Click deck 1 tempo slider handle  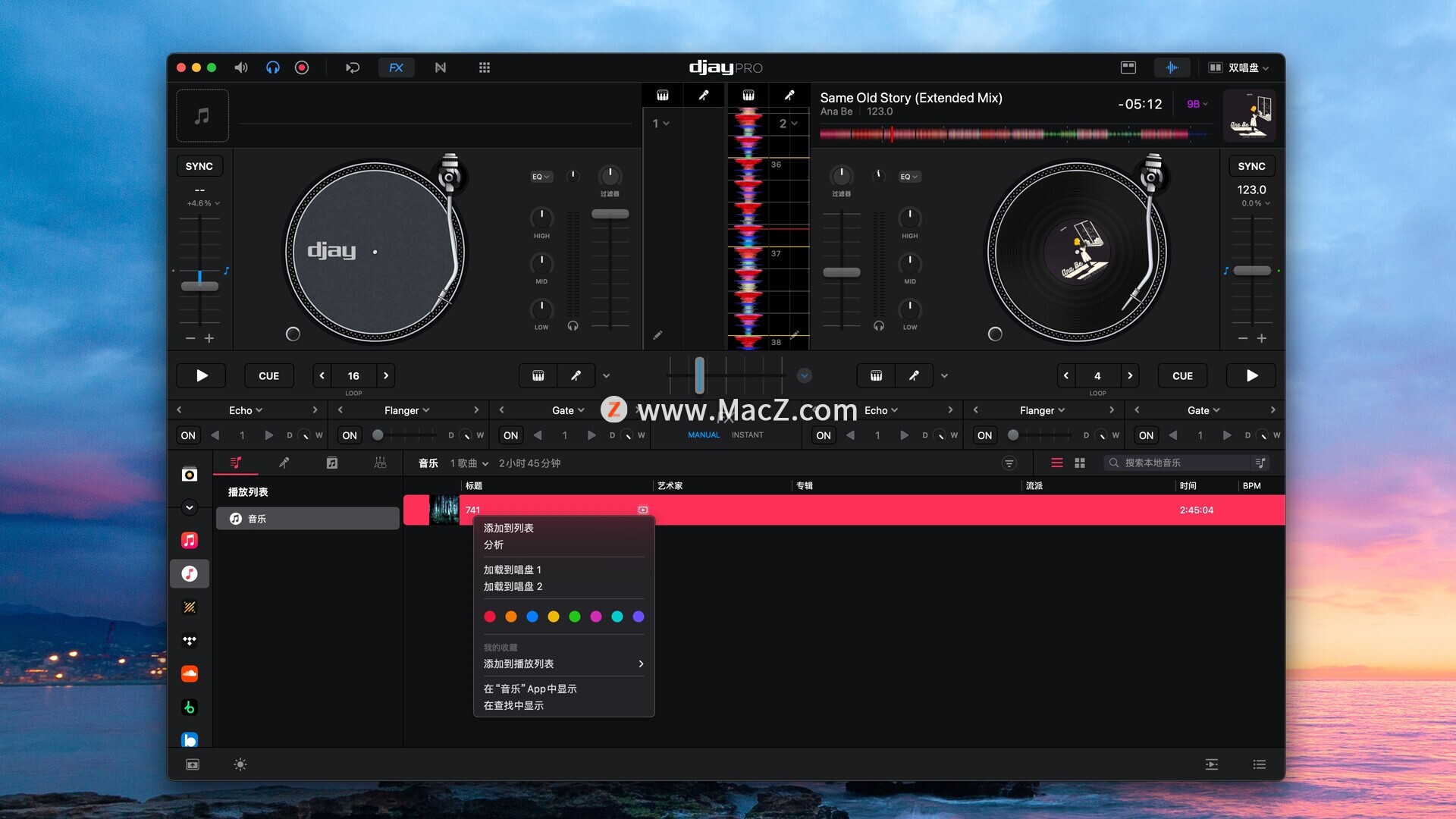point(199,286)
